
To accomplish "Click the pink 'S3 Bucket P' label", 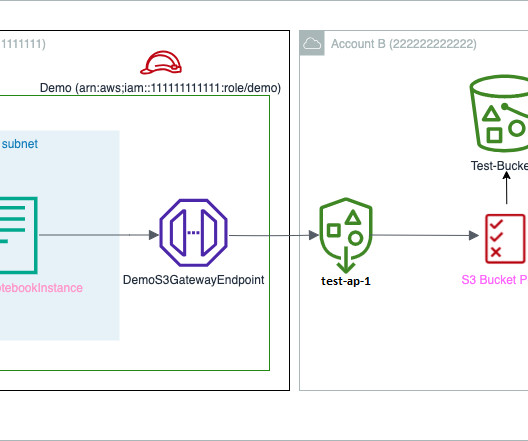I will coord(494,280).
